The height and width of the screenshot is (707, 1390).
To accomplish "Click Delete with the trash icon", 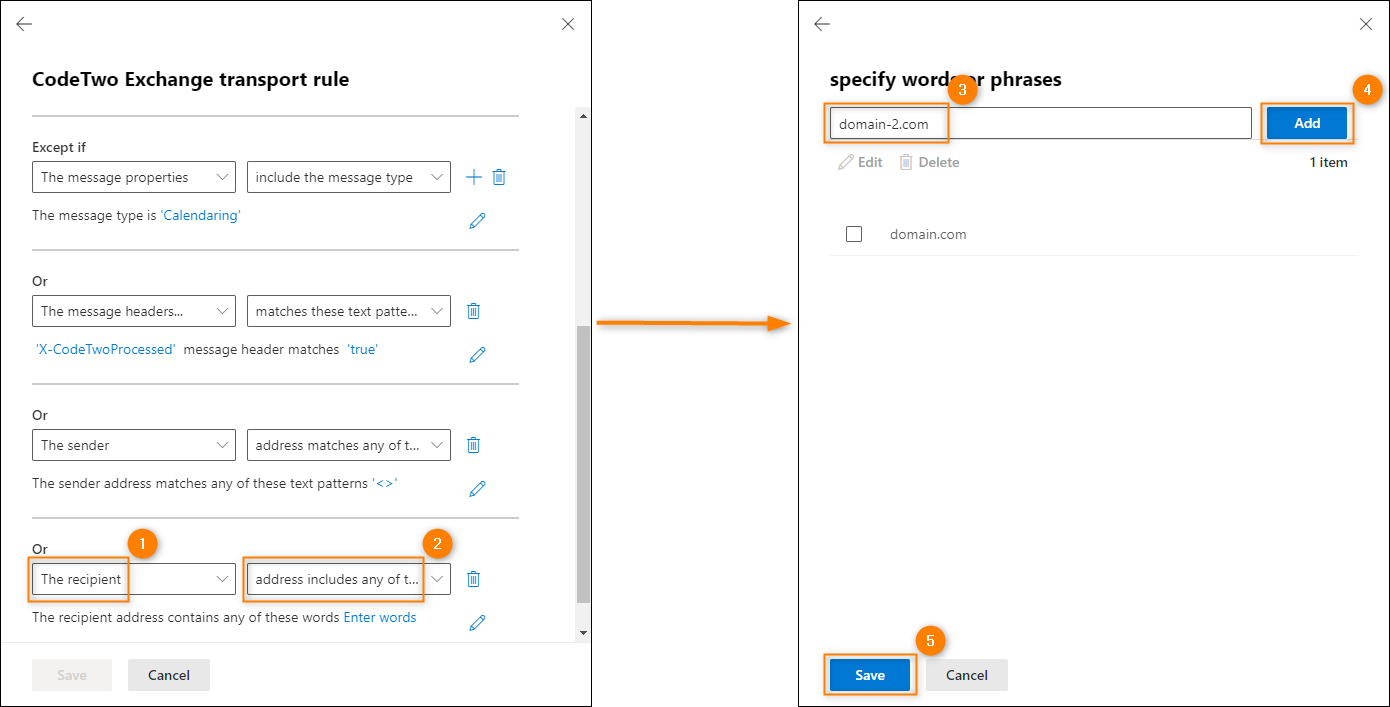I will (929, 162).
